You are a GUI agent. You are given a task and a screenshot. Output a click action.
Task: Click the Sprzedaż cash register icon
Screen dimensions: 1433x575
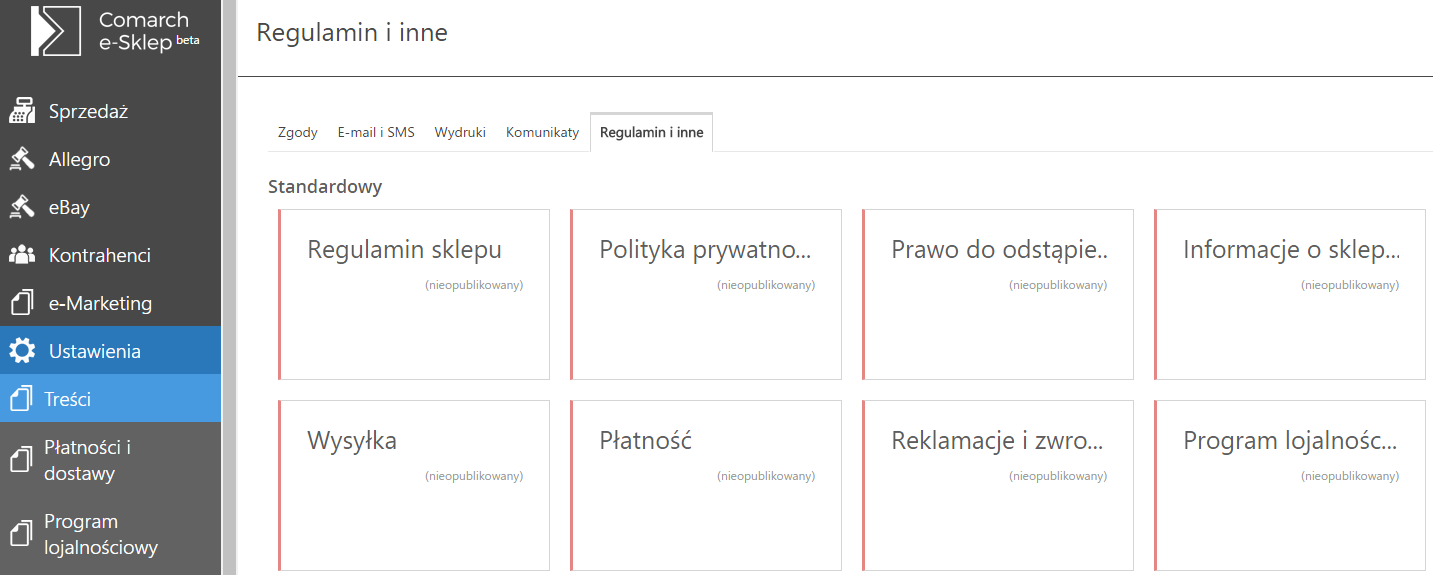click(x=22, y=112)
